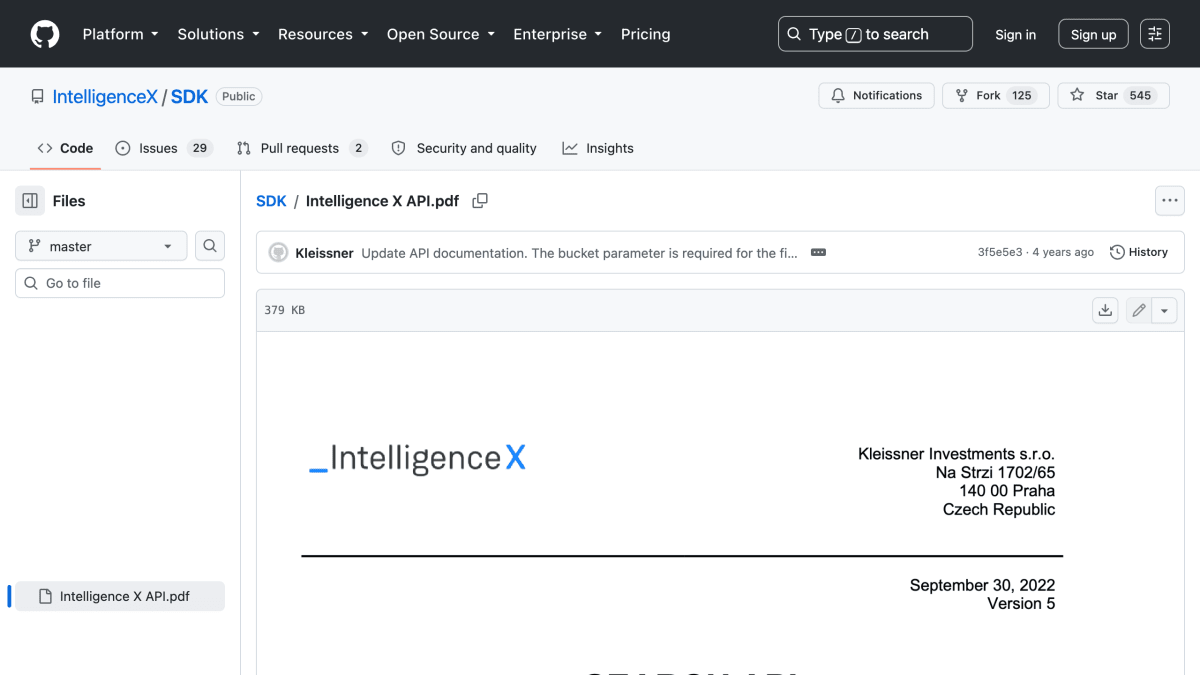
Task: Expand the commit message ellipsis
Action: (x=818, y=253)
